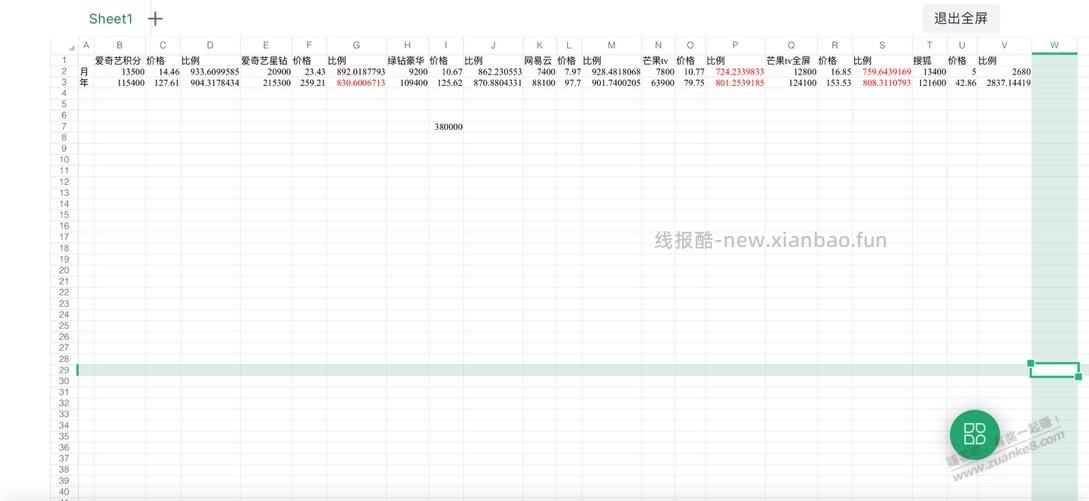Switch to the Sheet1 tab
Viewport: 1089px width, 501px height.
(110, 19)
